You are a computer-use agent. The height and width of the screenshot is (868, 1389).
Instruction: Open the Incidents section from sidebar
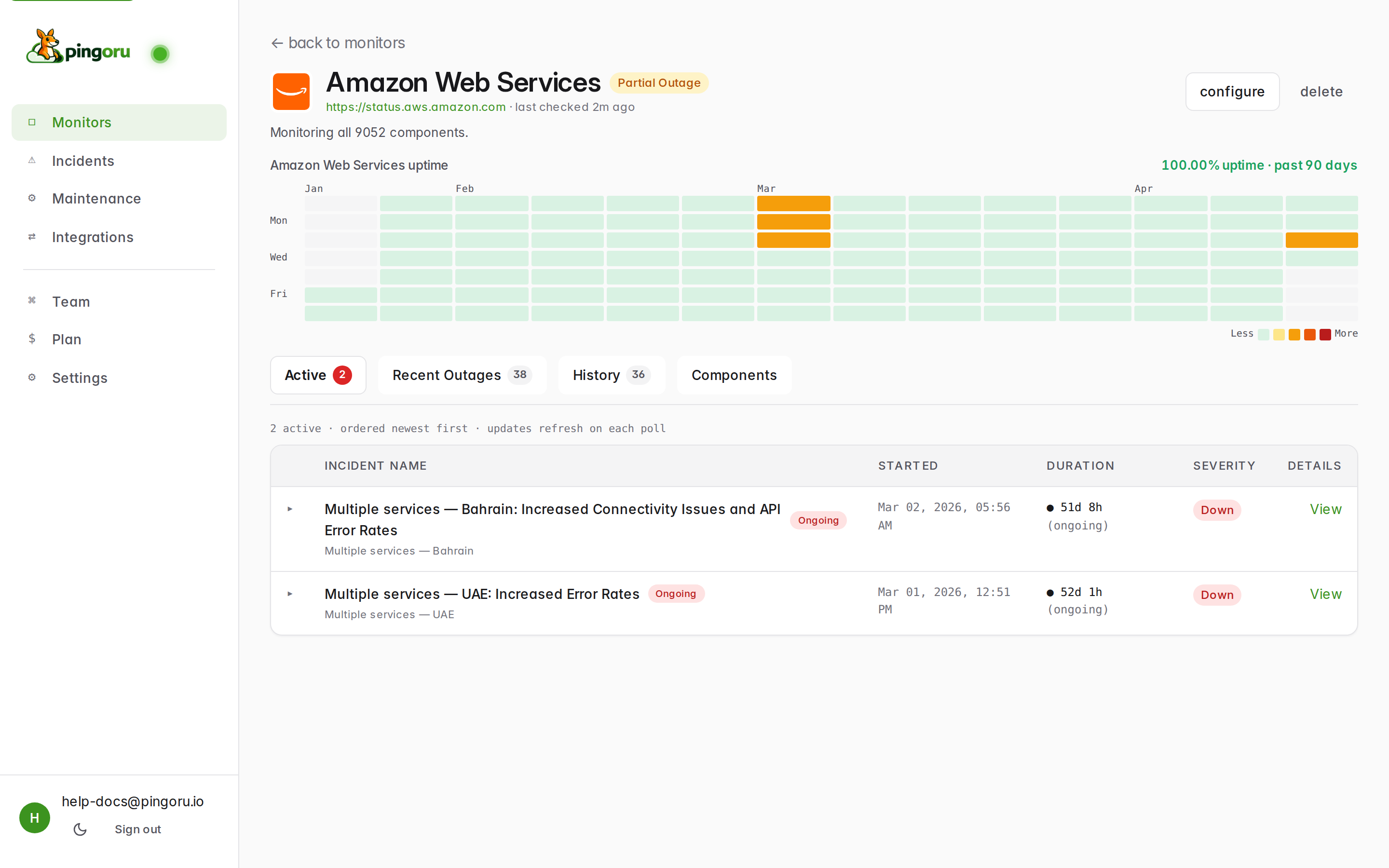(x=82, y=161)
